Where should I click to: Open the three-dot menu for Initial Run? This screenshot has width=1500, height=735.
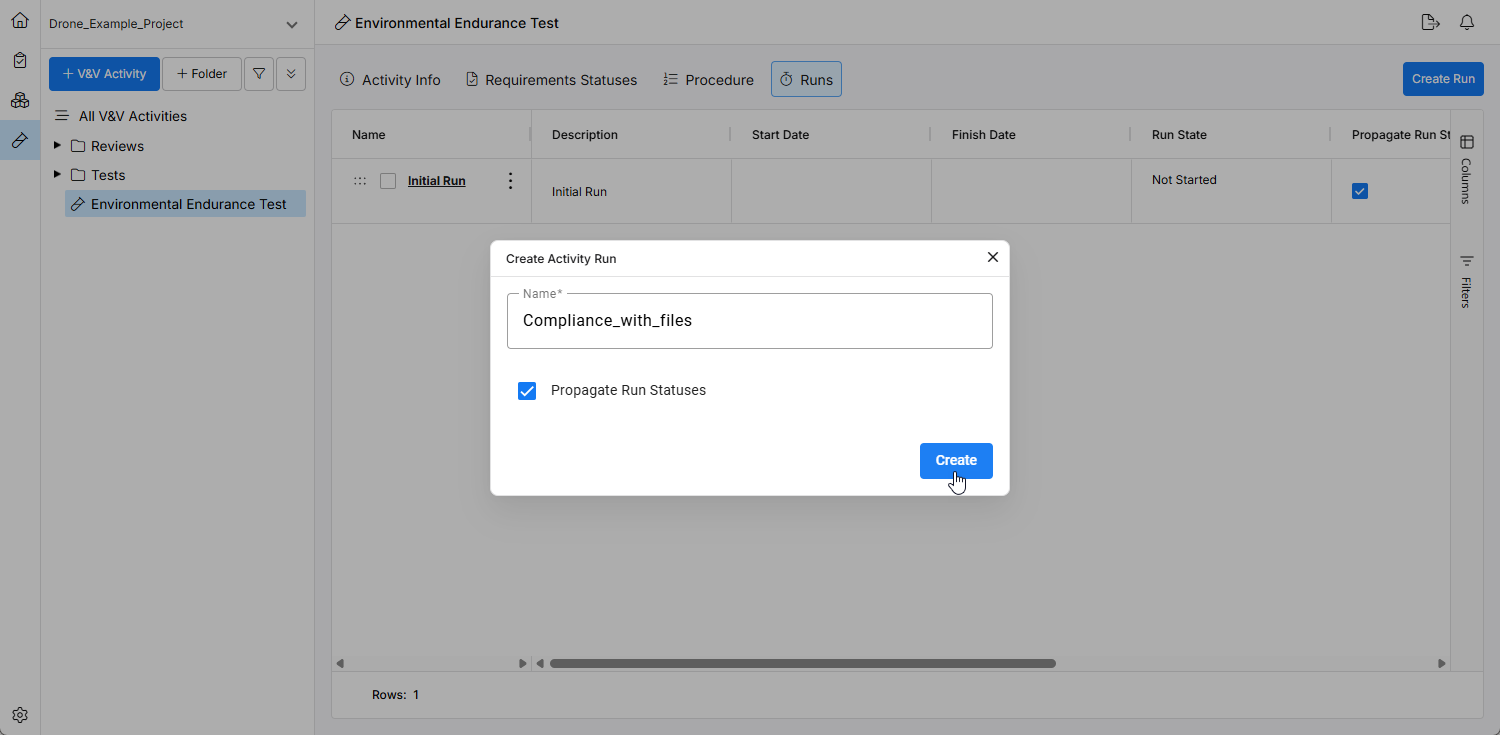point(510,181)
